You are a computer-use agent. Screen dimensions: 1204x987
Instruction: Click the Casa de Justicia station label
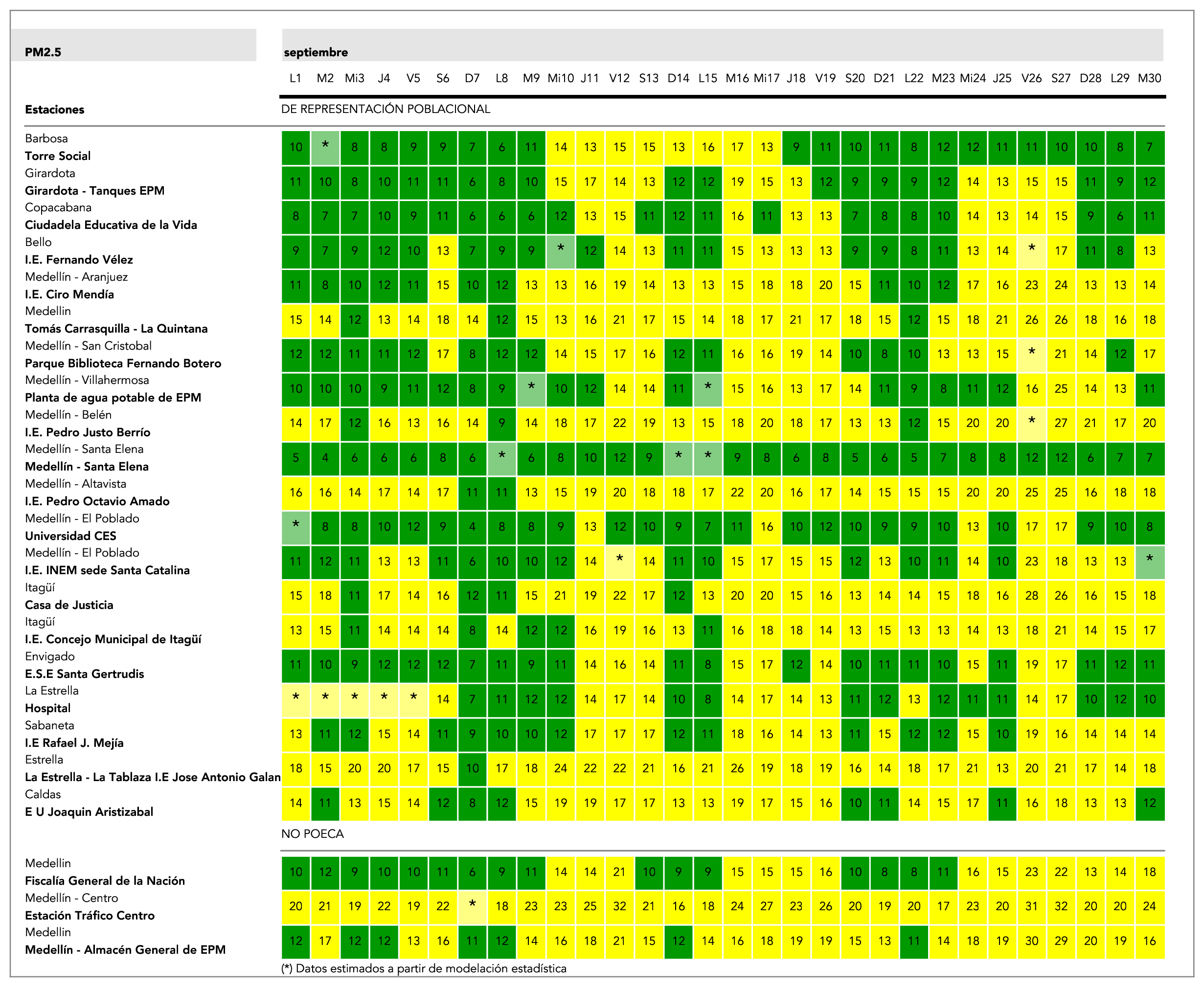[69, 605]
